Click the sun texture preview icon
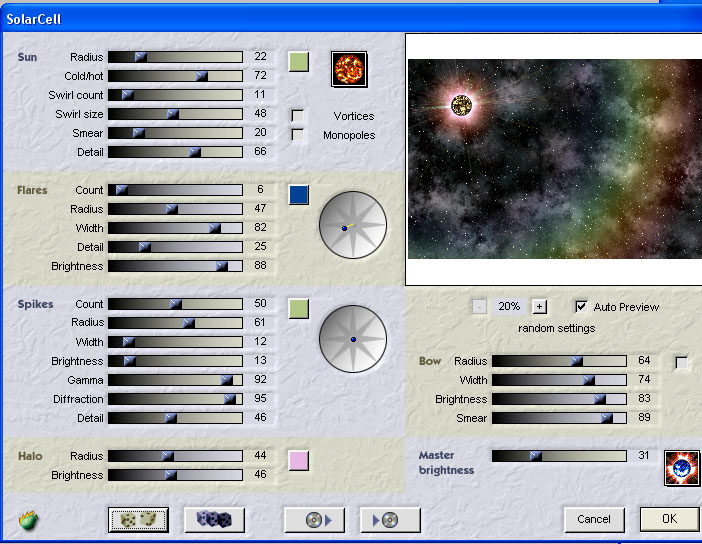The image size is (702, 544). (x=350, y=69)
